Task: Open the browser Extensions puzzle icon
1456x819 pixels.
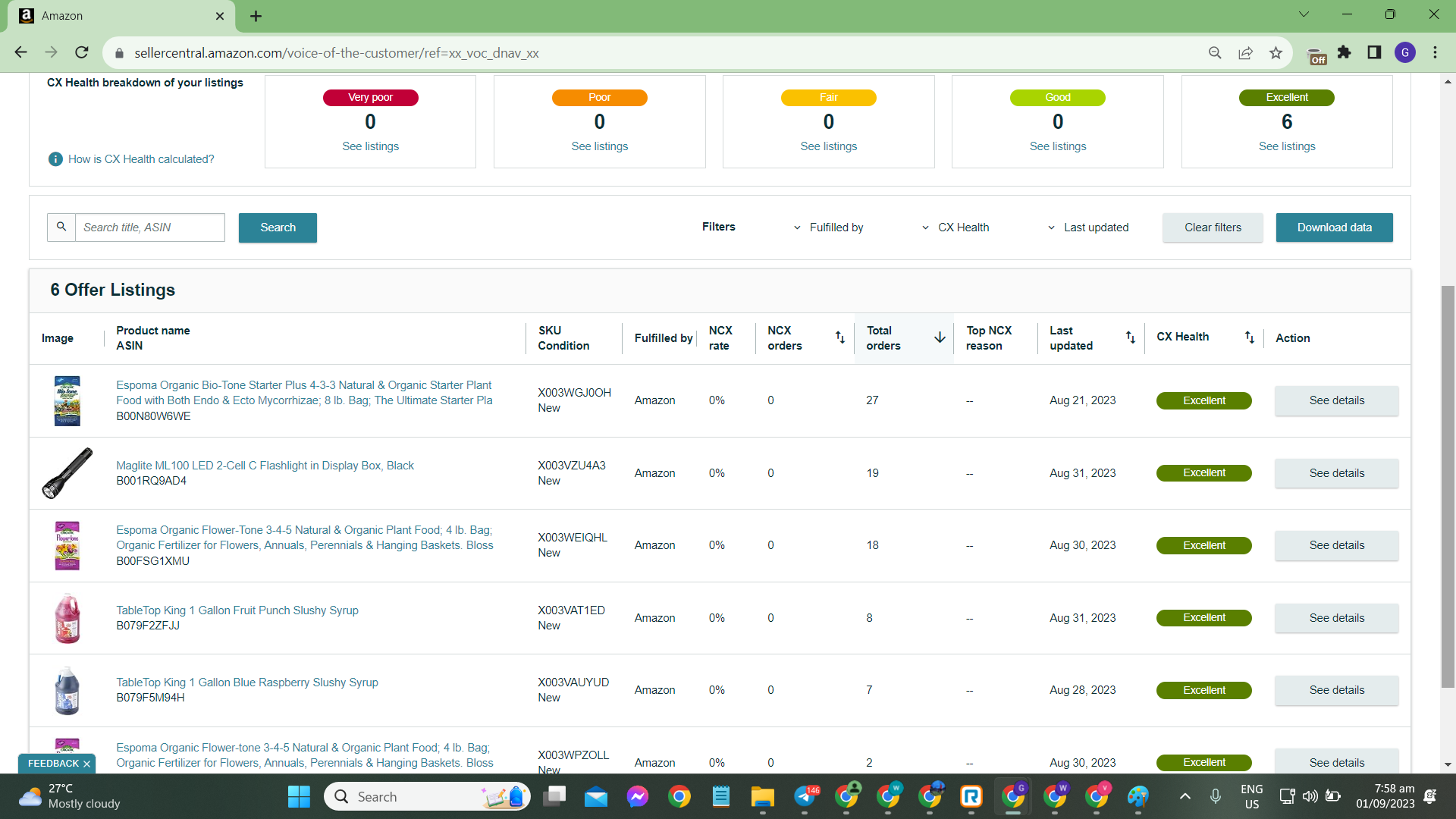Action: click(1345, 52)
